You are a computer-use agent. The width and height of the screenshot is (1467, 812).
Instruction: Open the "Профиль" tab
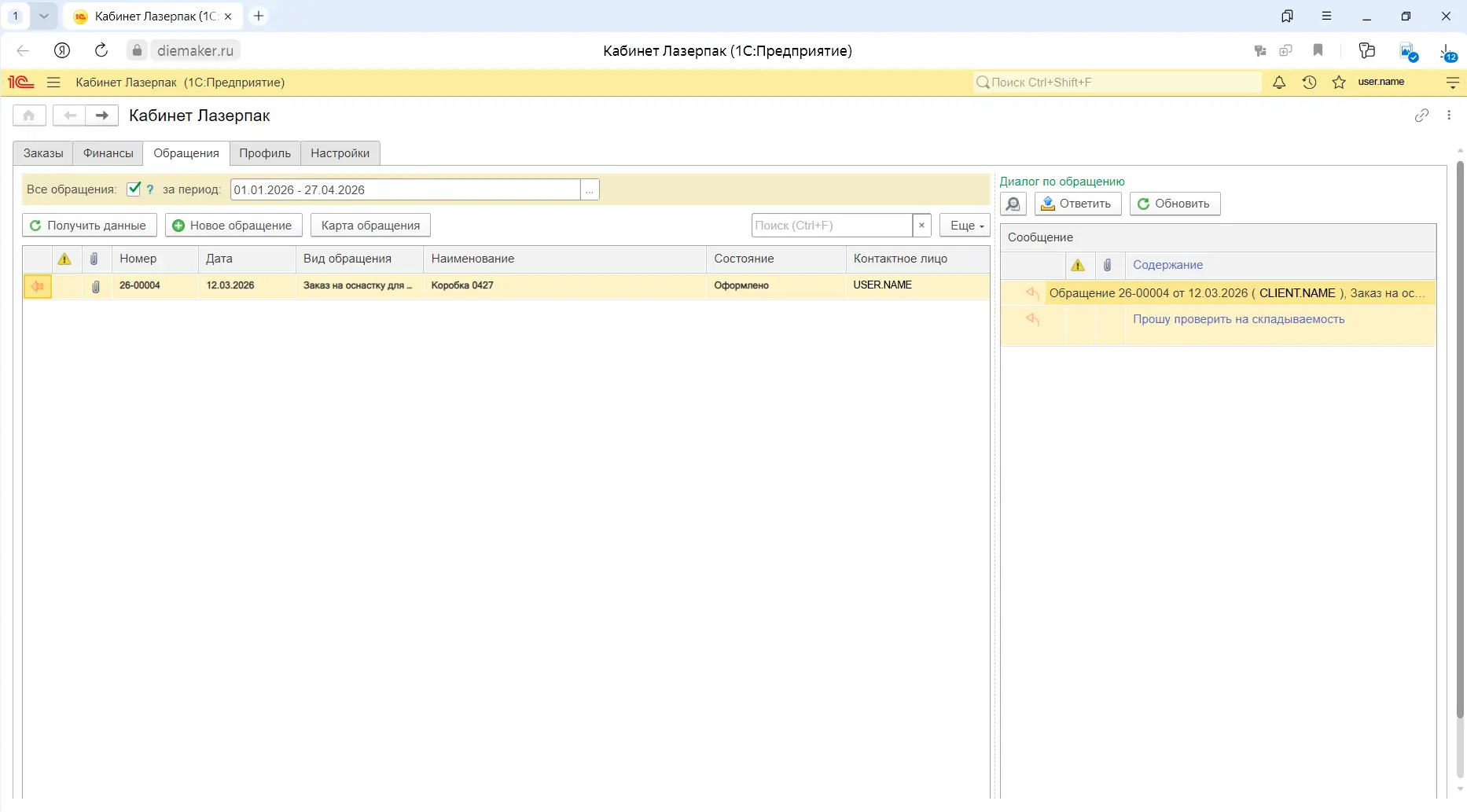(x=265, y=153)
